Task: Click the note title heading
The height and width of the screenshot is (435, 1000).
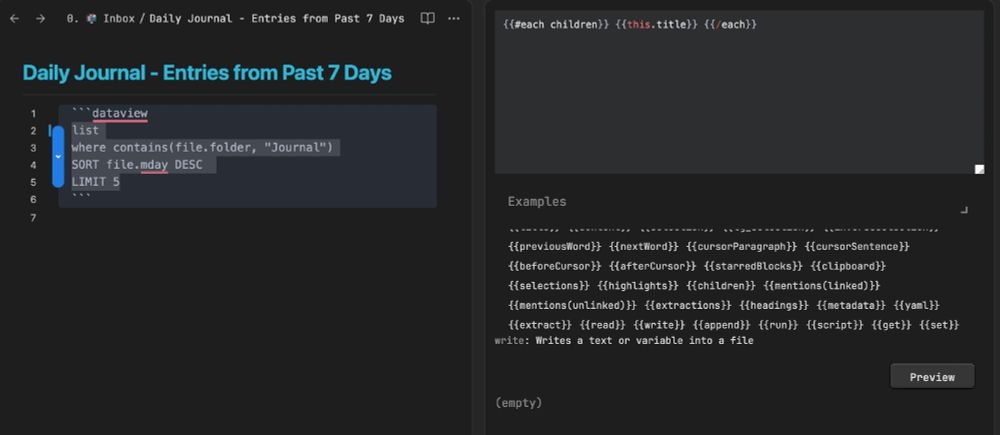Action: pos(207,73)
